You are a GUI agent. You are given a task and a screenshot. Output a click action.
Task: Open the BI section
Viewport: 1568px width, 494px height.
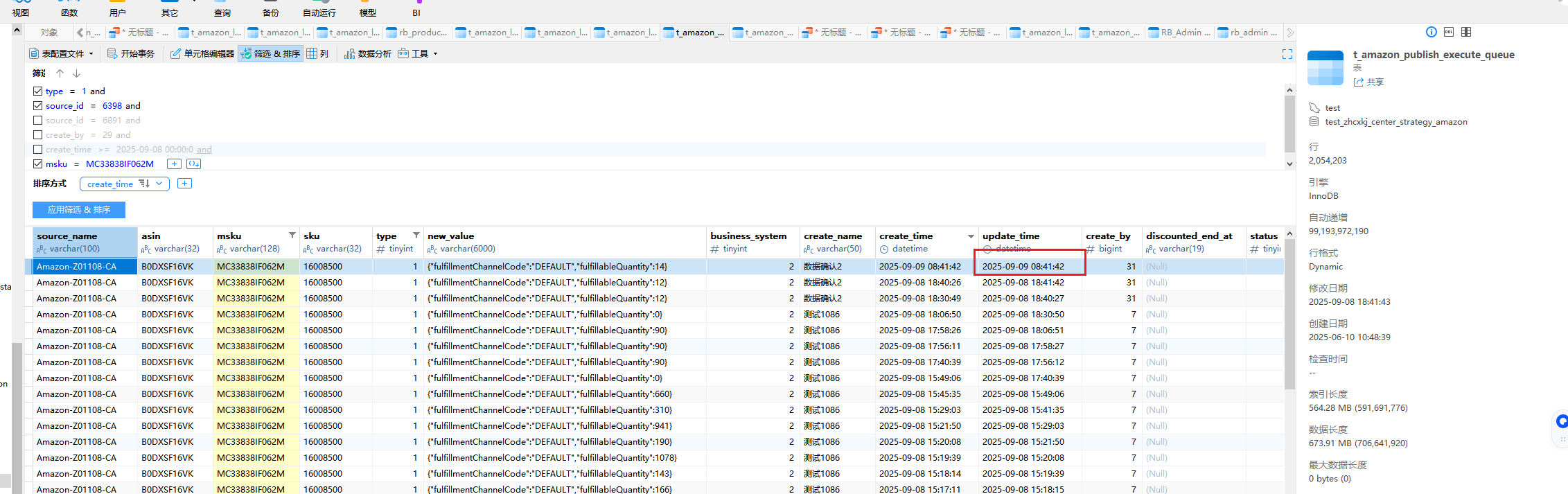click(416, 9)
